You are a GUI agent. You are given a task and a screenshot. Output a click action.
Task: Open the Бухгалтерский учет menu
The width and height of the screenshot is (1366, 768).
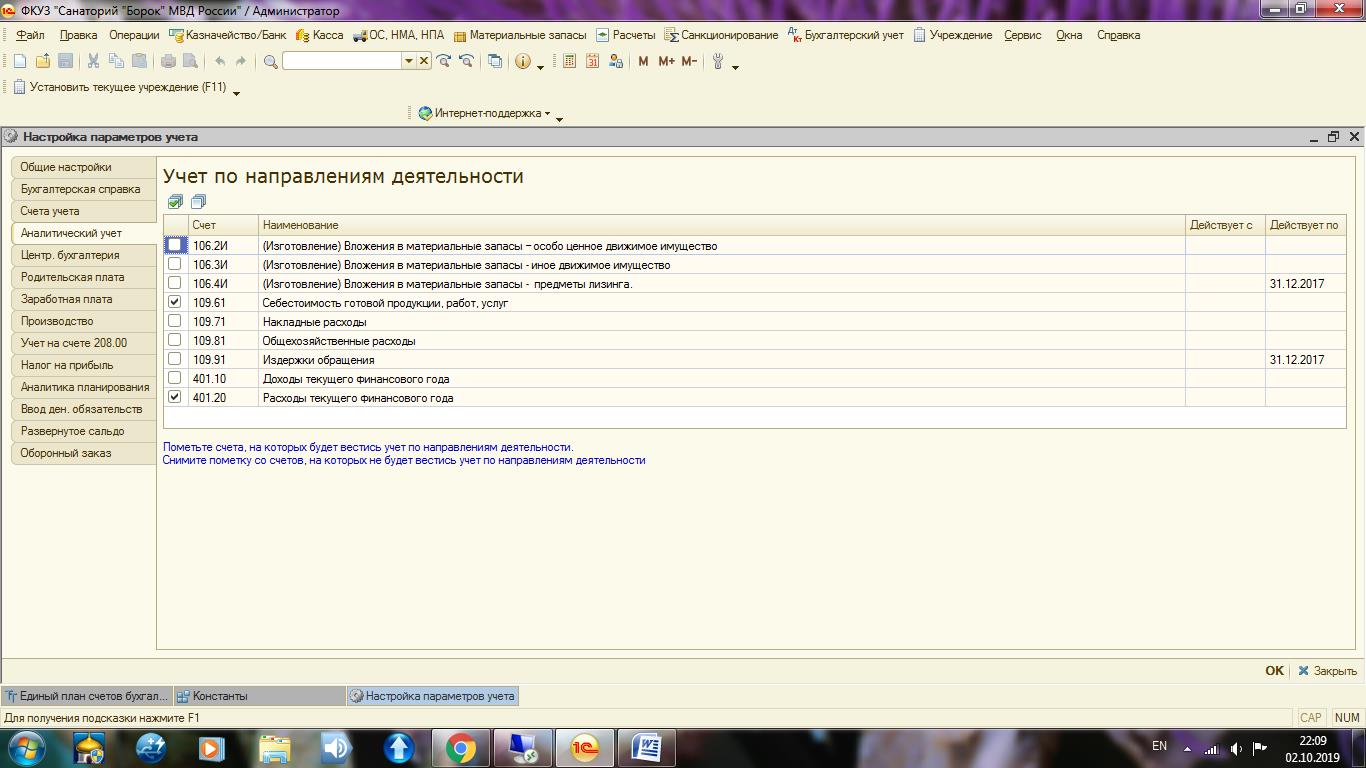846,35
